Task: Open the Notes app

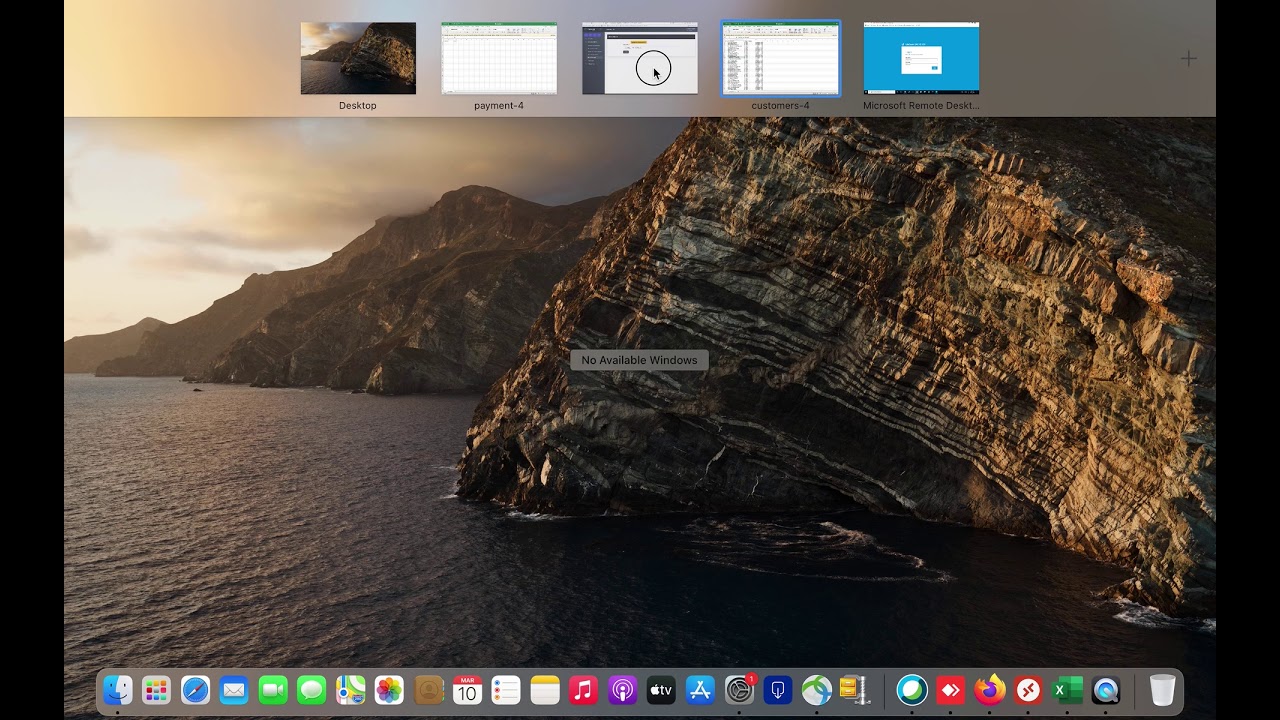Action: [x=545, y=690]
